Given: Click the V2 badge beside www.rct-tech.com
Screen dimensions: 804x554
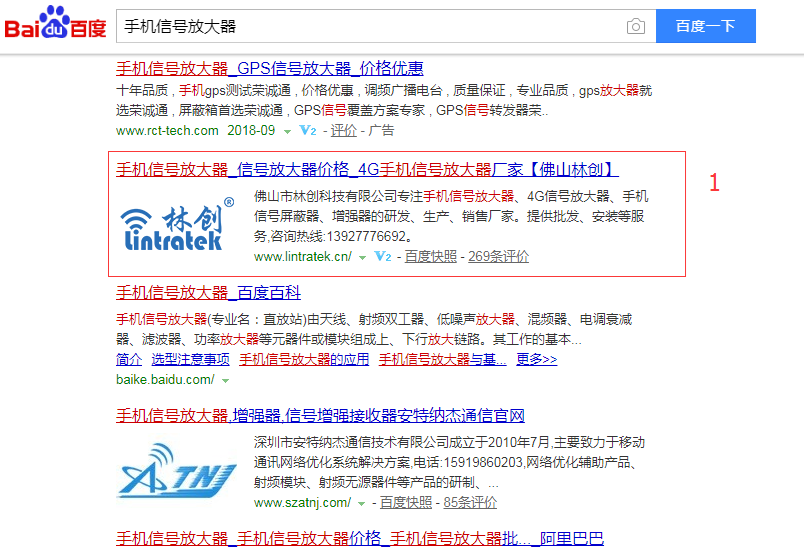Looking at the screenshot, I should (308, 130).
